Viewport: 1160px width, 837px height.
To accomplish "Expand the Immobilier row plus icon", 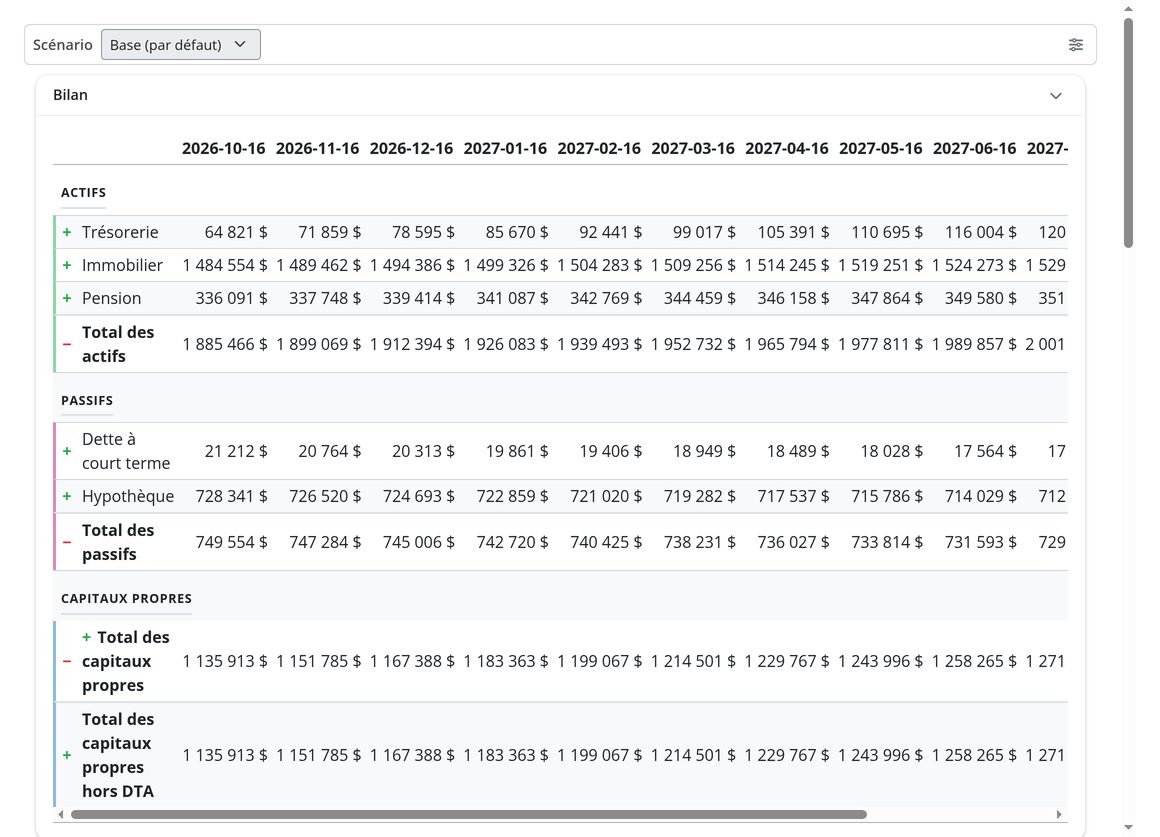I will tap(67, 265).
